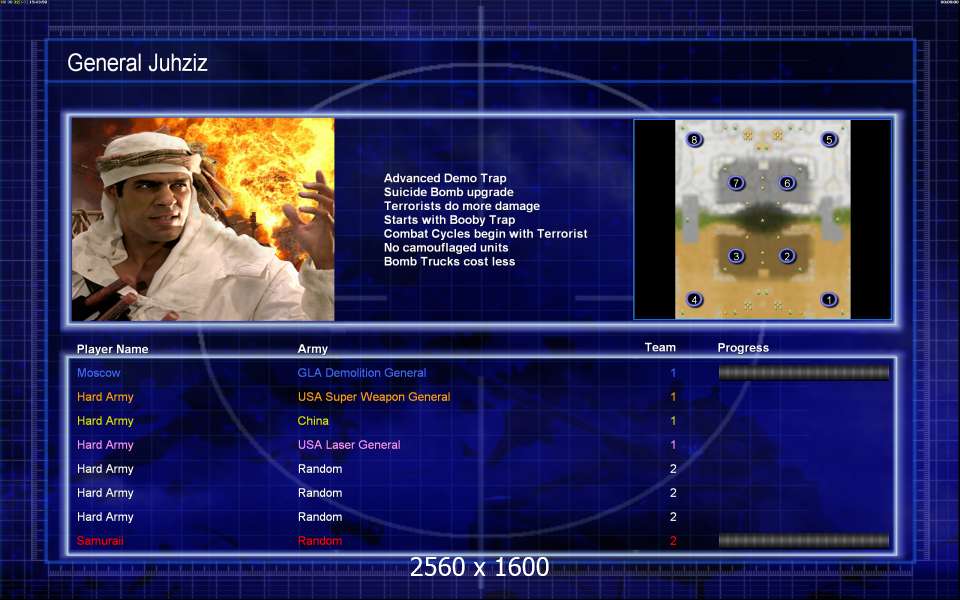Click Moscow's loading progress bar
Screen dimensions: 960x600
coord(803,373)
